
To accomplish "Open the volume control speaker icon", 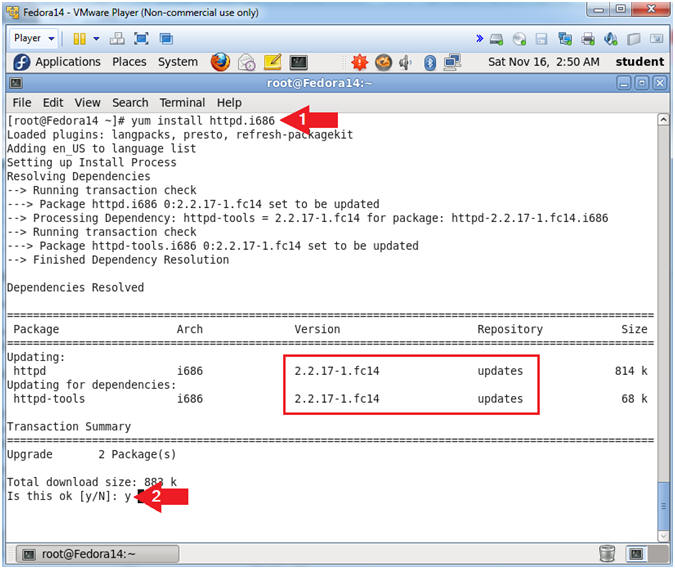I will tap(405, 63).
